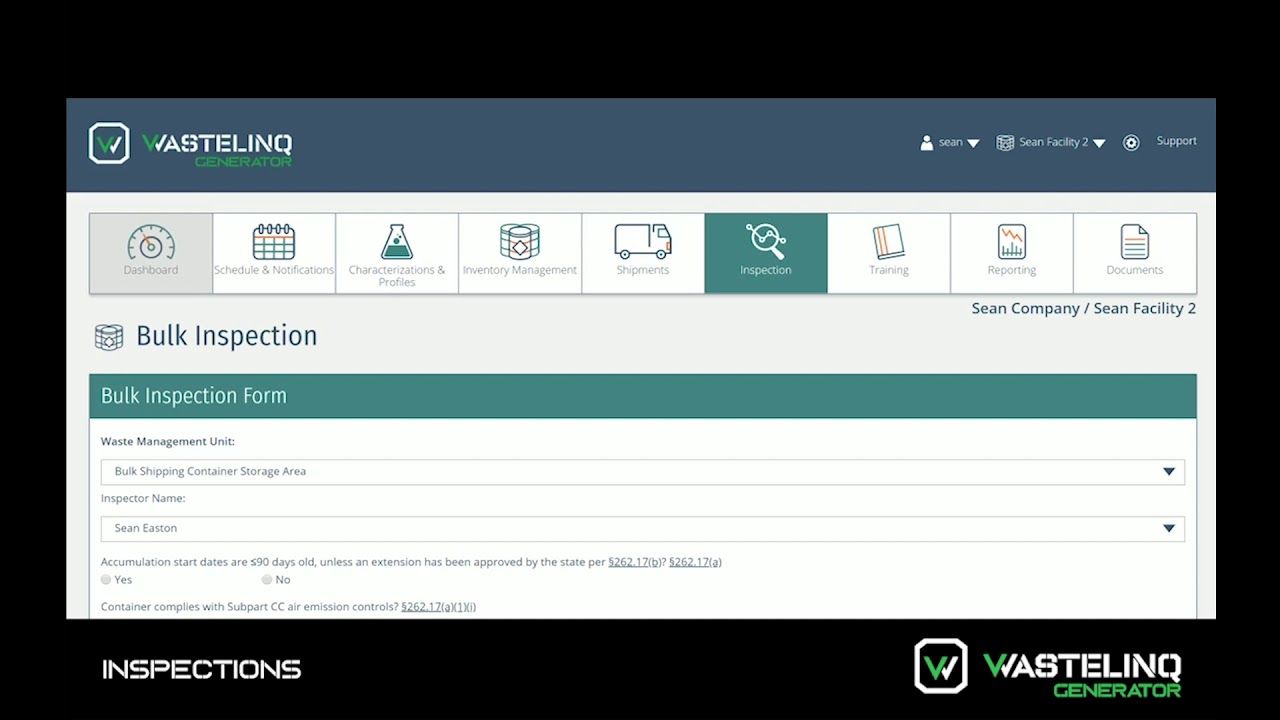Image resolution: width=1280 pixels, height=720 pixels.
Task: Click the Bulk Inspection Form header
Action: [x=643, y=396]
